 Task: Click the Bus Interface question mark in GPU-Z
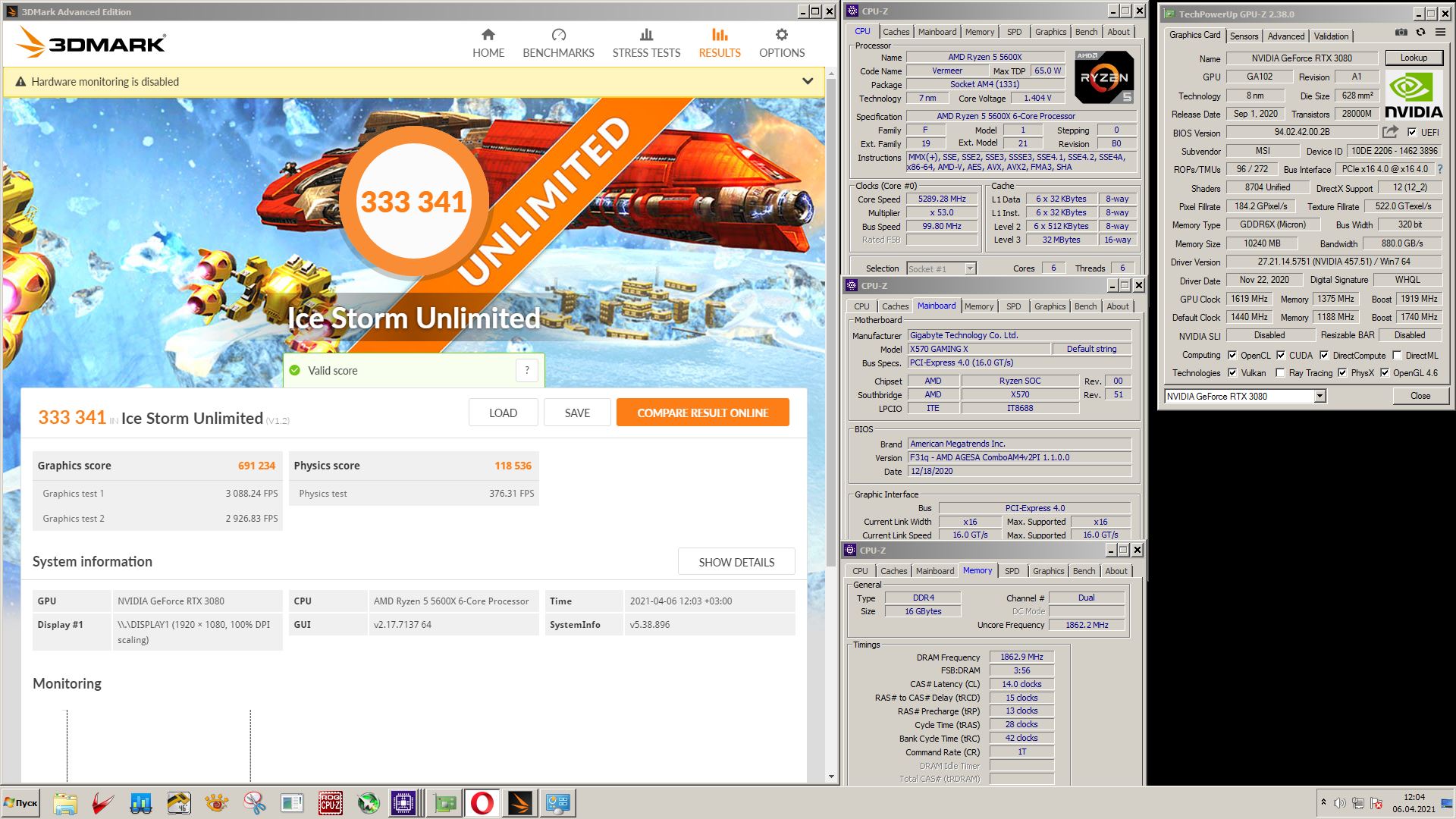coord(1439,169)
